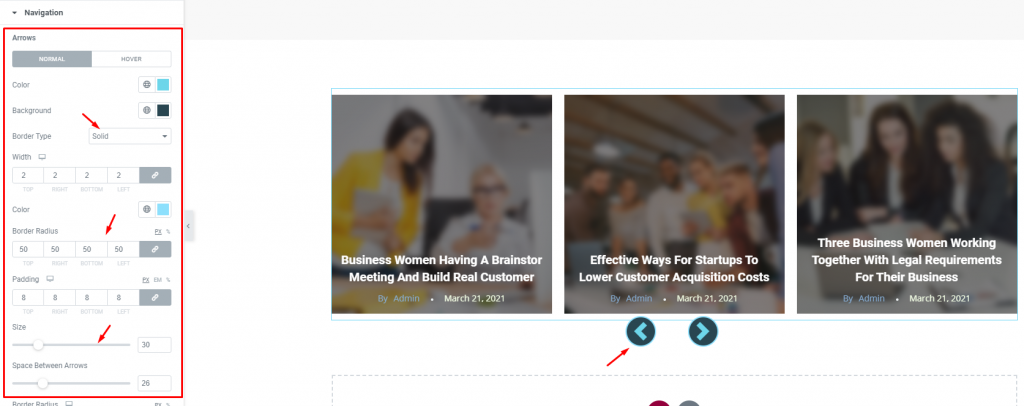Click the previous slide arrow in the carousel

[640, 332]
